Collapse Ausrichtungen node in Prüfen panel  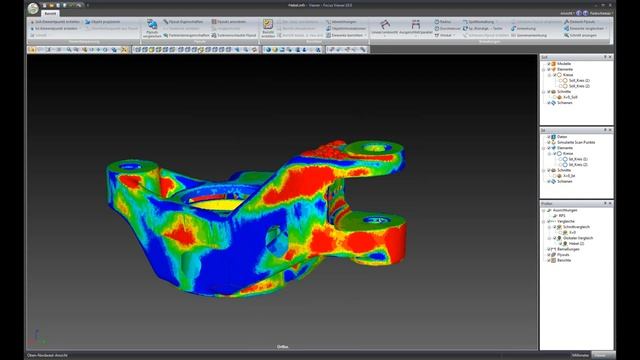pyautogui.click(x=544, y=210)
